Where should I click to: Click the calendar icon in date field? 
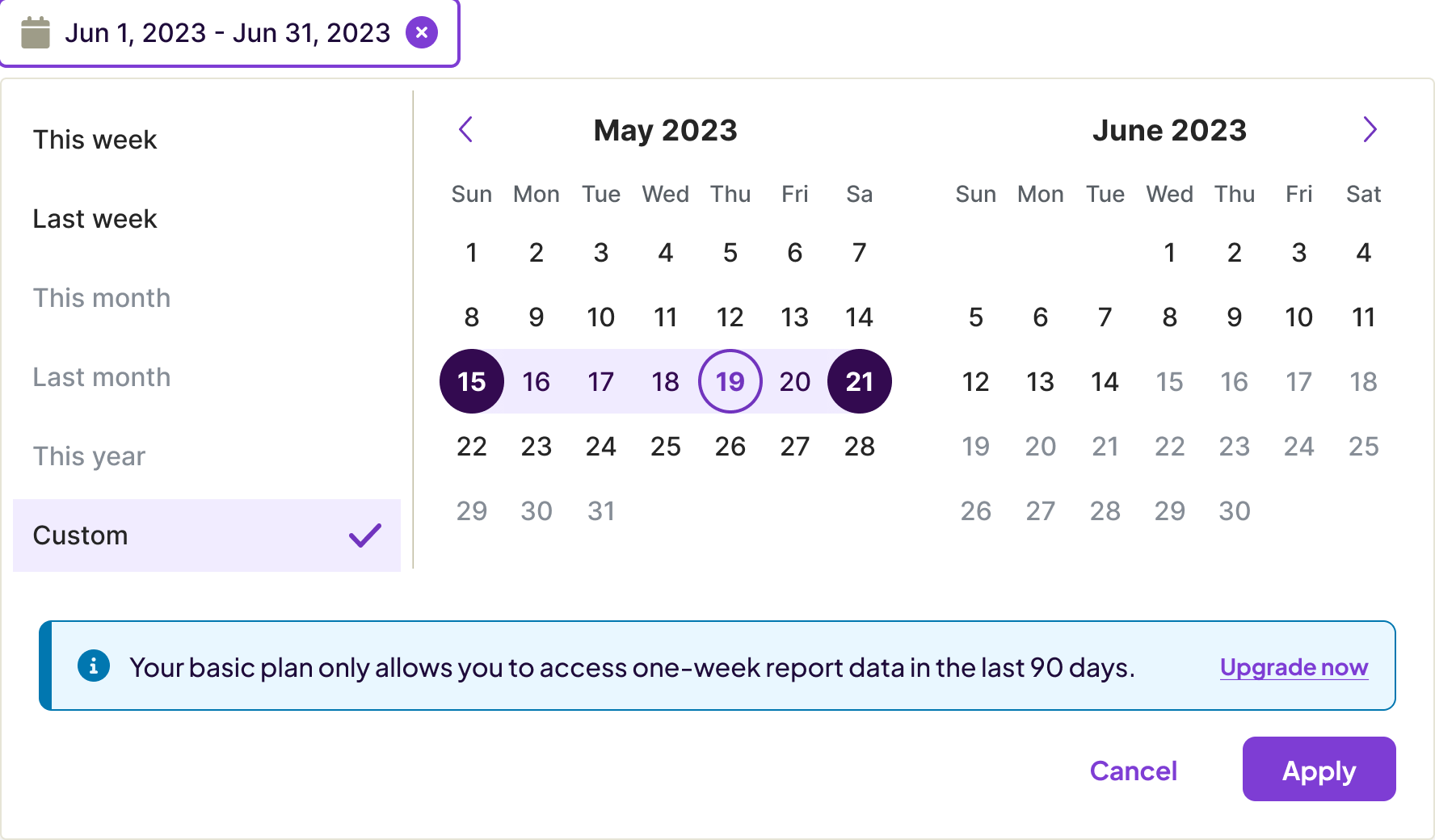tap(36, 33)
